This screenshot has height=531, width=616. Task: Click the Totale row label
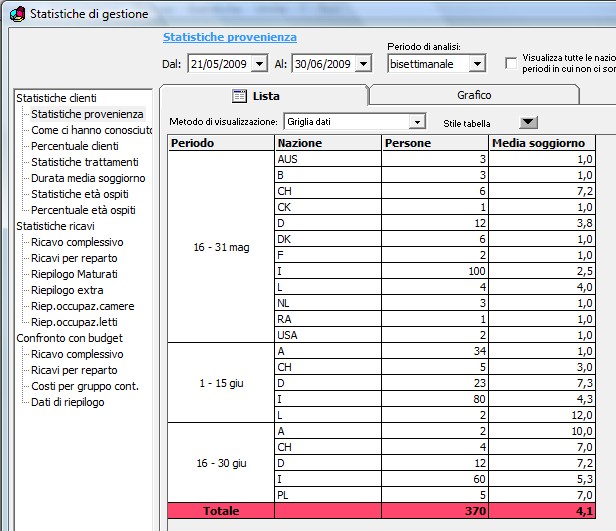(221, 511)
